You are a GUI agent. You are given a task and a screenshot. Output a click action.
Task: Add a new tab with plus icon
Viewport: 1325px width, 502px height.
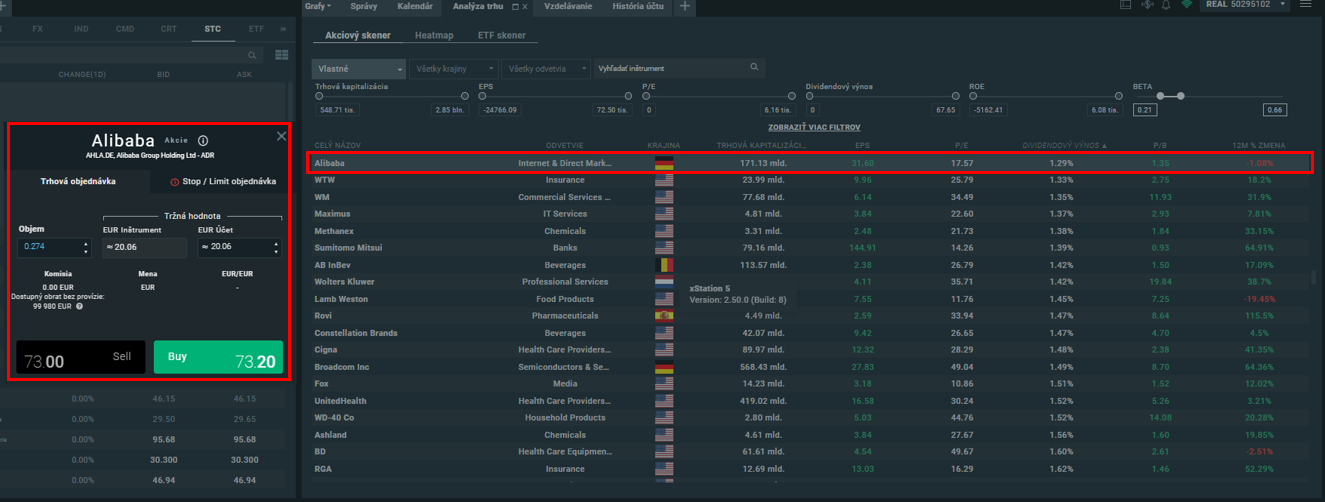pos(684,6)
